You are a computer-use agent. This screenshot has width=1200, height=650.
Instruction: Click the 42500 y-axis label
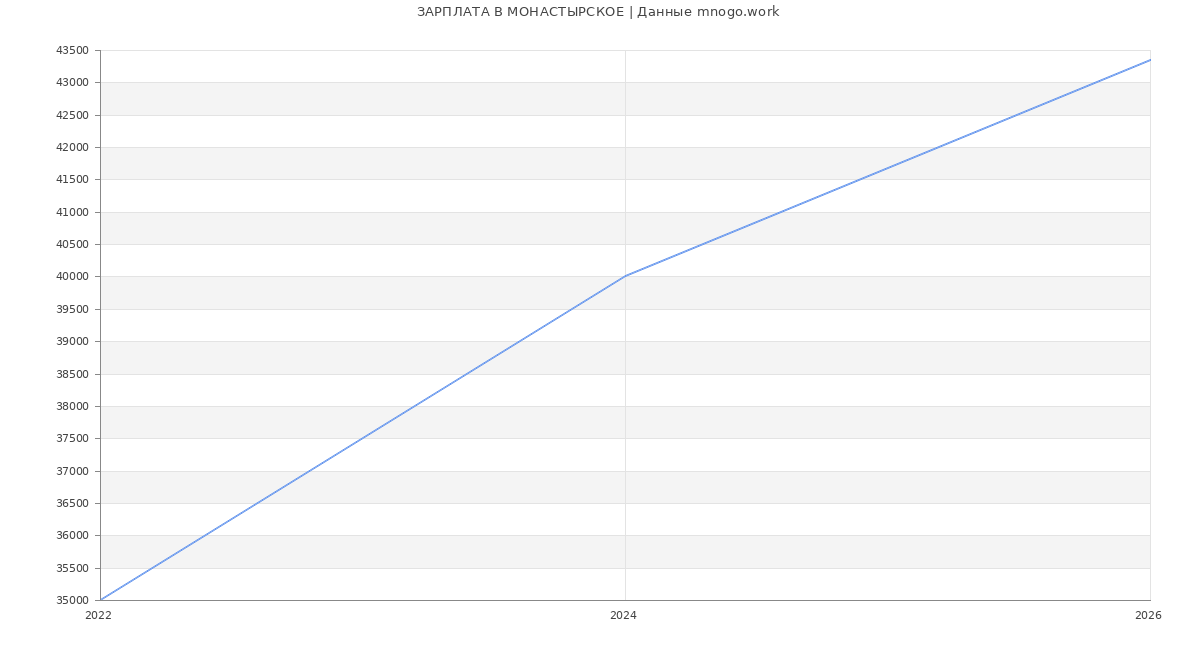point(72,115)
